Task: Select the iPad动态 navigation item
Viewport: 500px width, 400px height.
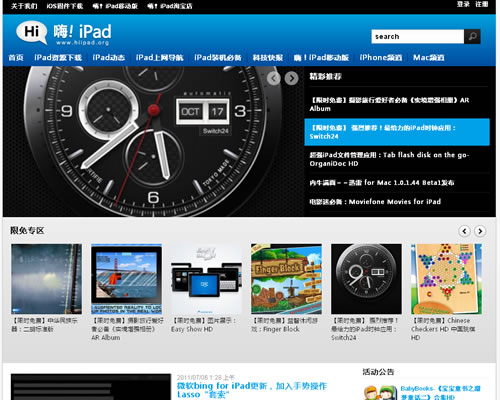Action: (109, 57)
